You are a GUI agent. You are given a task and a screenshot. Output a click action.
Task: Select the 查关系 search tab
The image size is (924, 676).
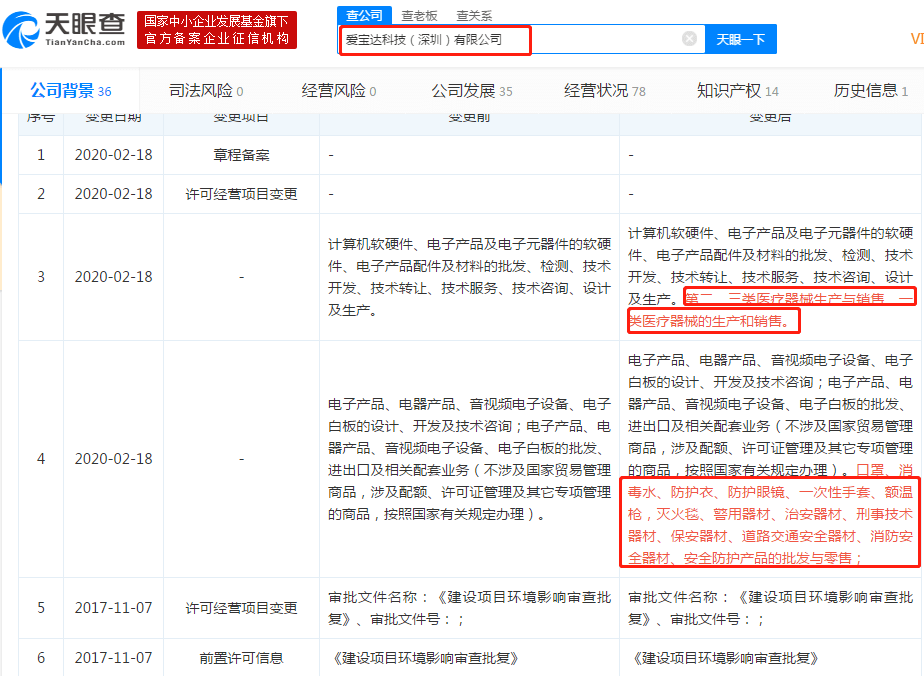click(x=474, y=16)
